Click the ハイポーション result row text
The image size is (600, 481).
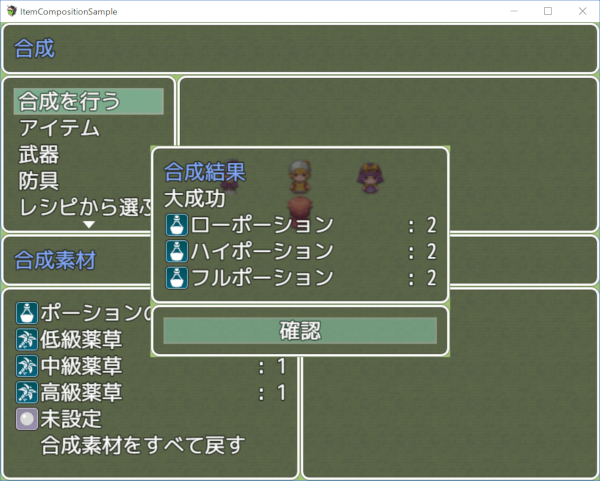[262, 251]
